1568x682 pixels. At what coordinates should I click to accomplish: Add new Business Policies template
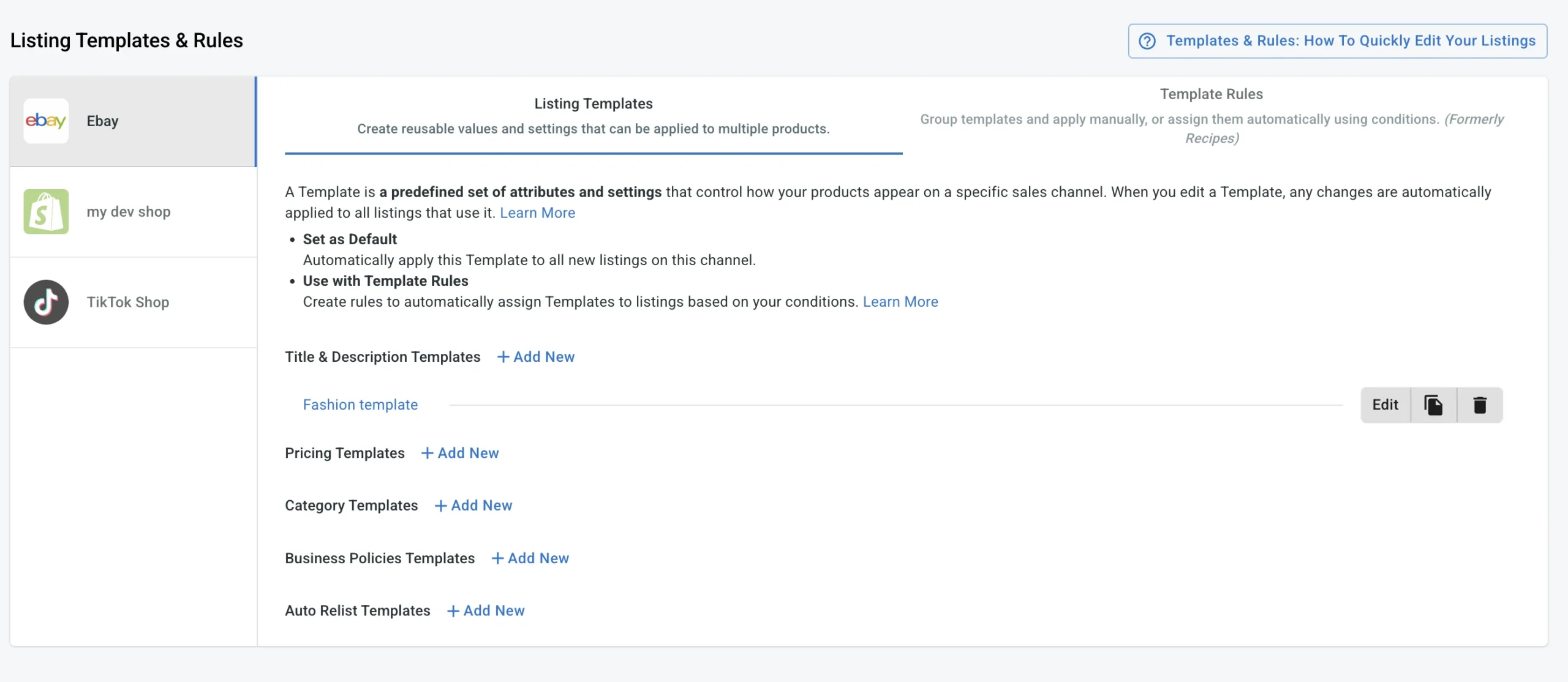530,558
